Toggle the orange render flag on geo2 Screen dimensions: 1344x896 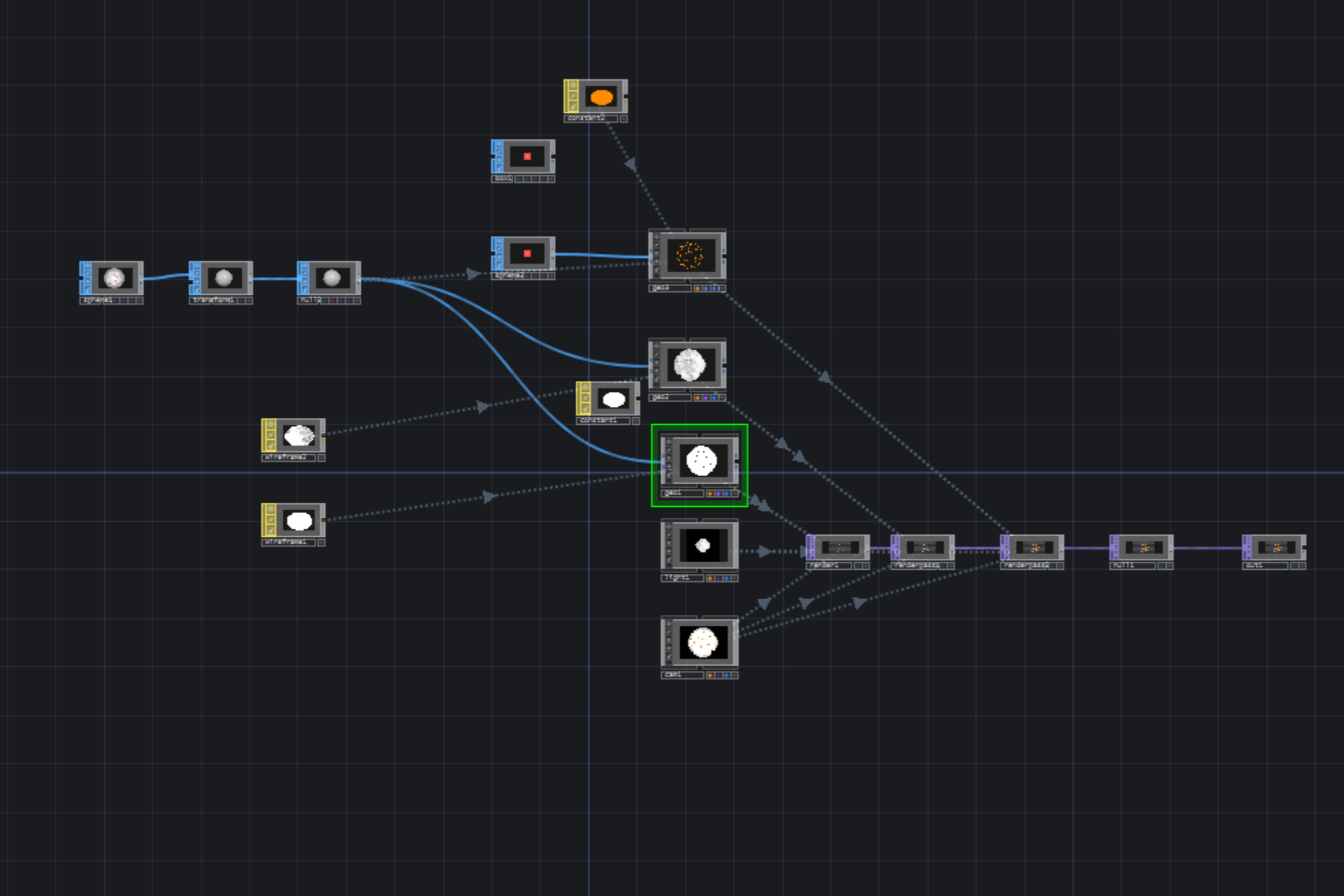click(x=698, y=399)
